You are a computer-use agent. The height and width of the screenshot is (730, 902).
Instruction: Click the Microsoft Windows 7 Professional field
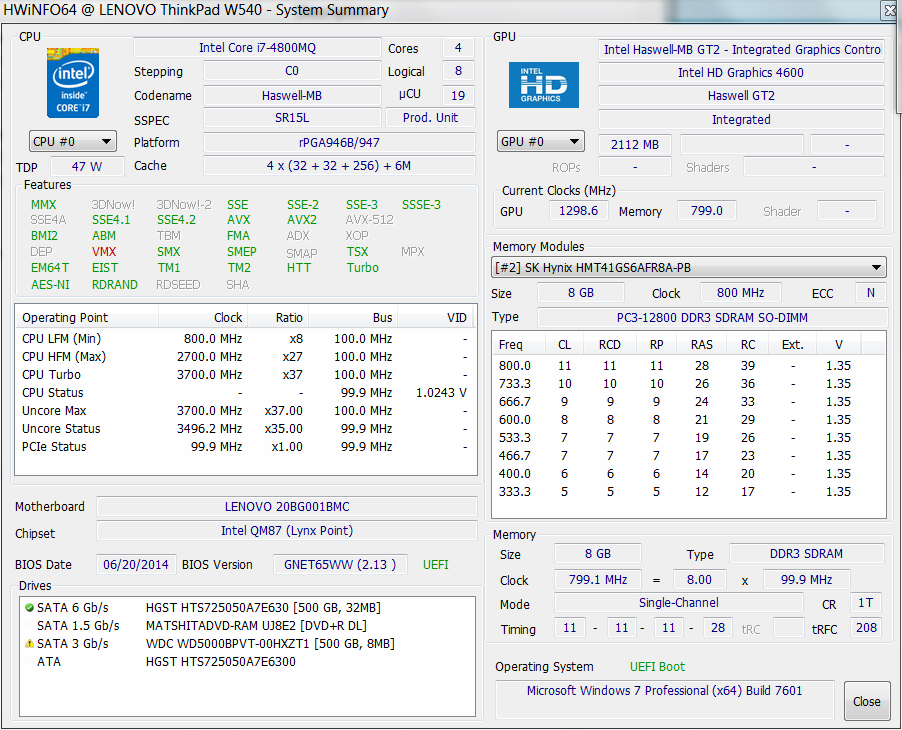pyautogui.click(x=664, y=691)
